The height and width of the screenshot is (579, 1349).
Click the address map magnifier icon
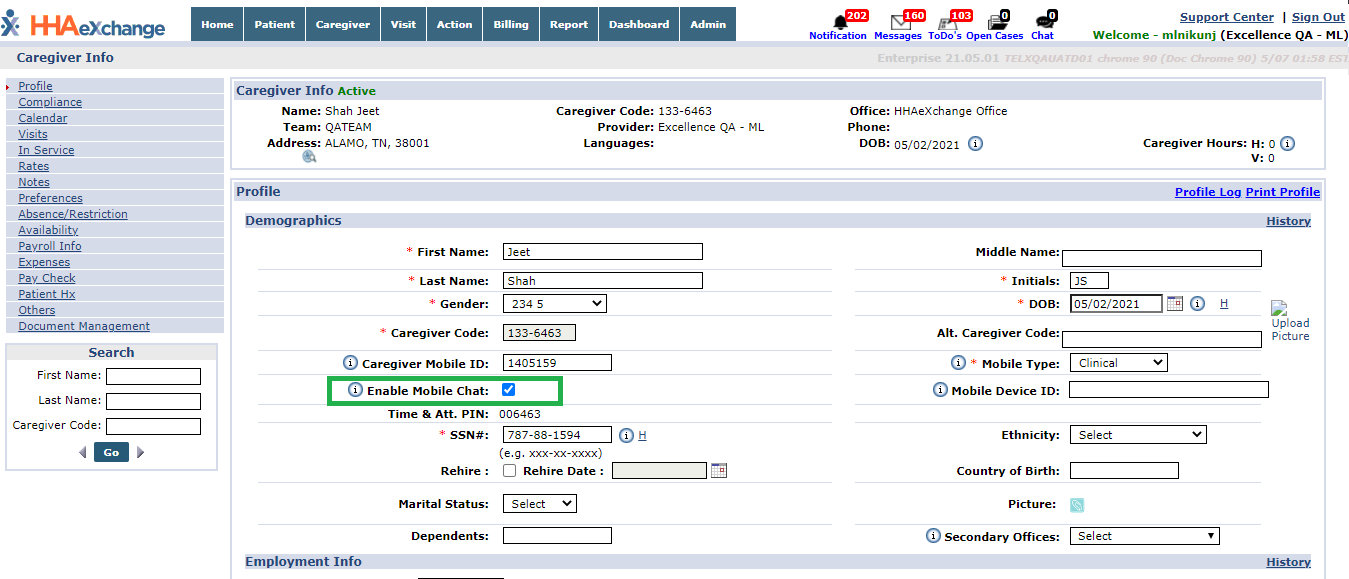[x=309, y=157]
